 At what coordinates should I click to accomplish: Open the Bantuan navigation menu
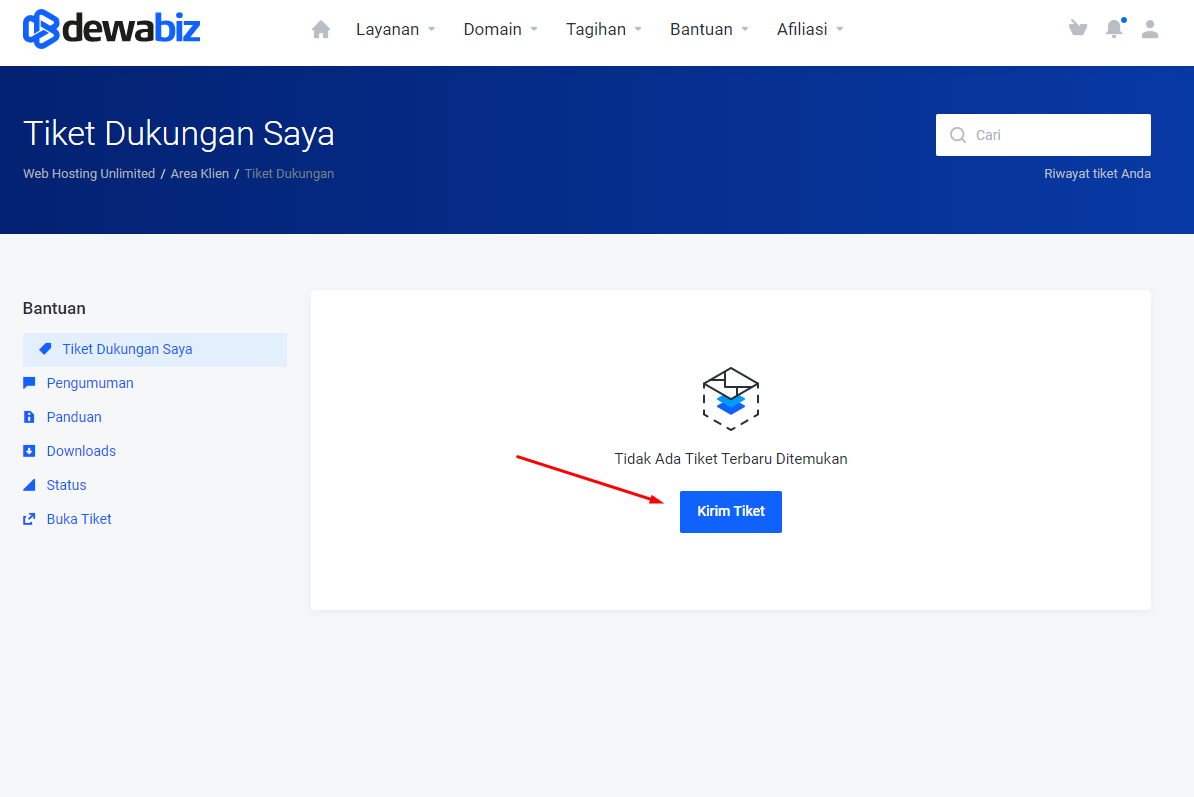709,30
